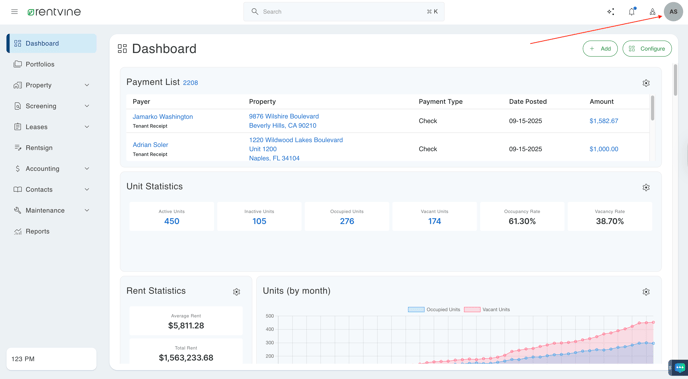
Task: Open payer Adrian Soler link
Action: [x=150, y=144]
